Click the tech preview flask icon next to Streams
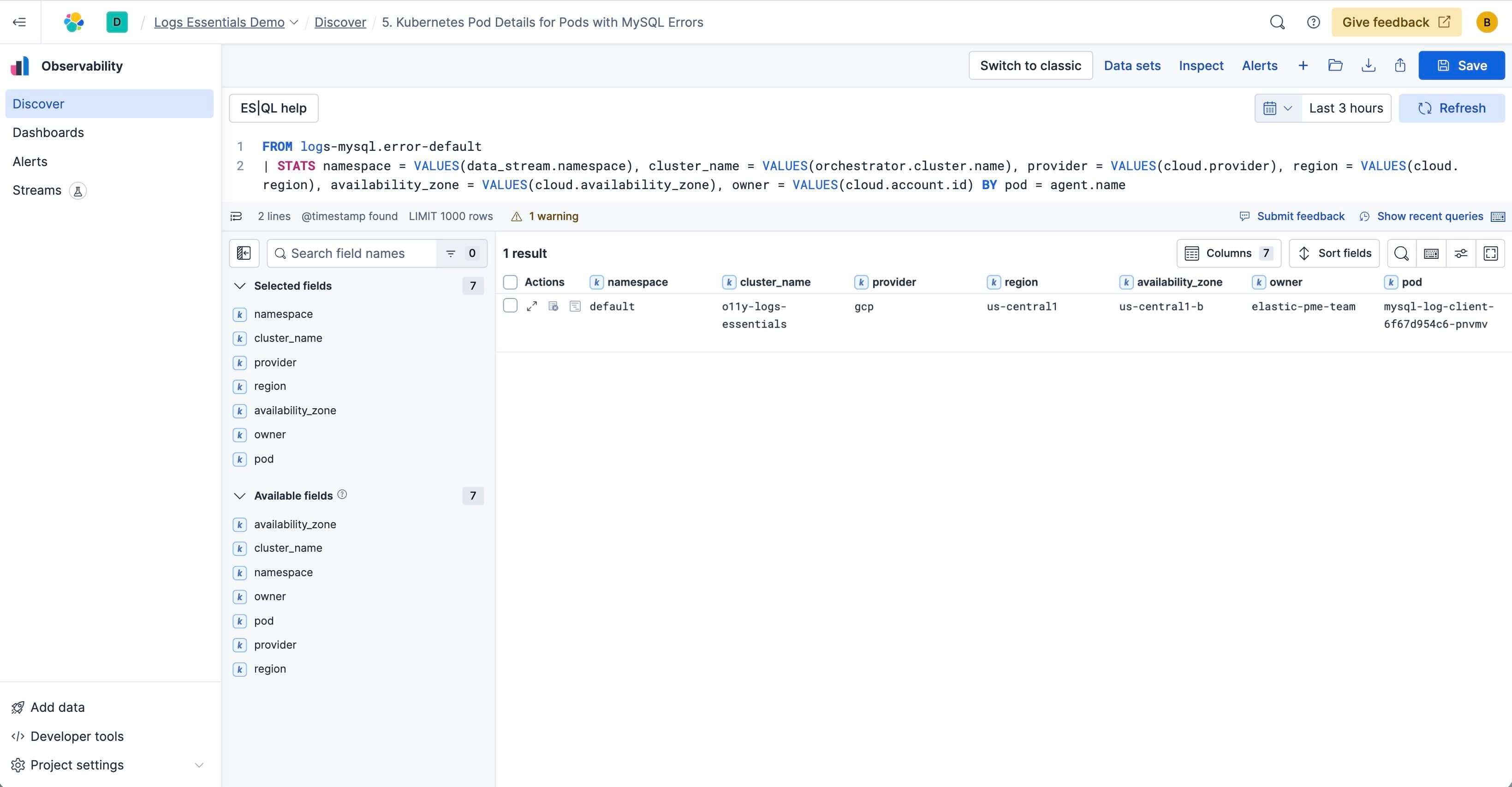1512x787 pixels. [x=79, y=191]
